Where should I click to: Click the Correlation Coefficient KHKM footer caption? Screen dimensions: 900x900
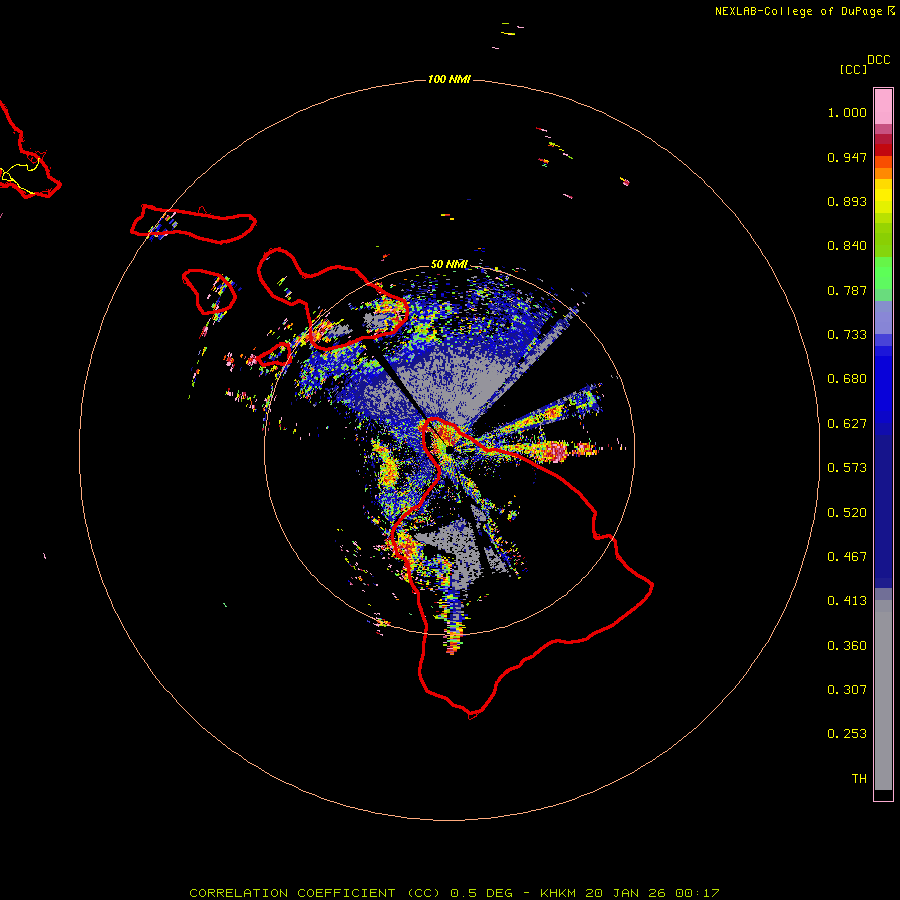454,893
